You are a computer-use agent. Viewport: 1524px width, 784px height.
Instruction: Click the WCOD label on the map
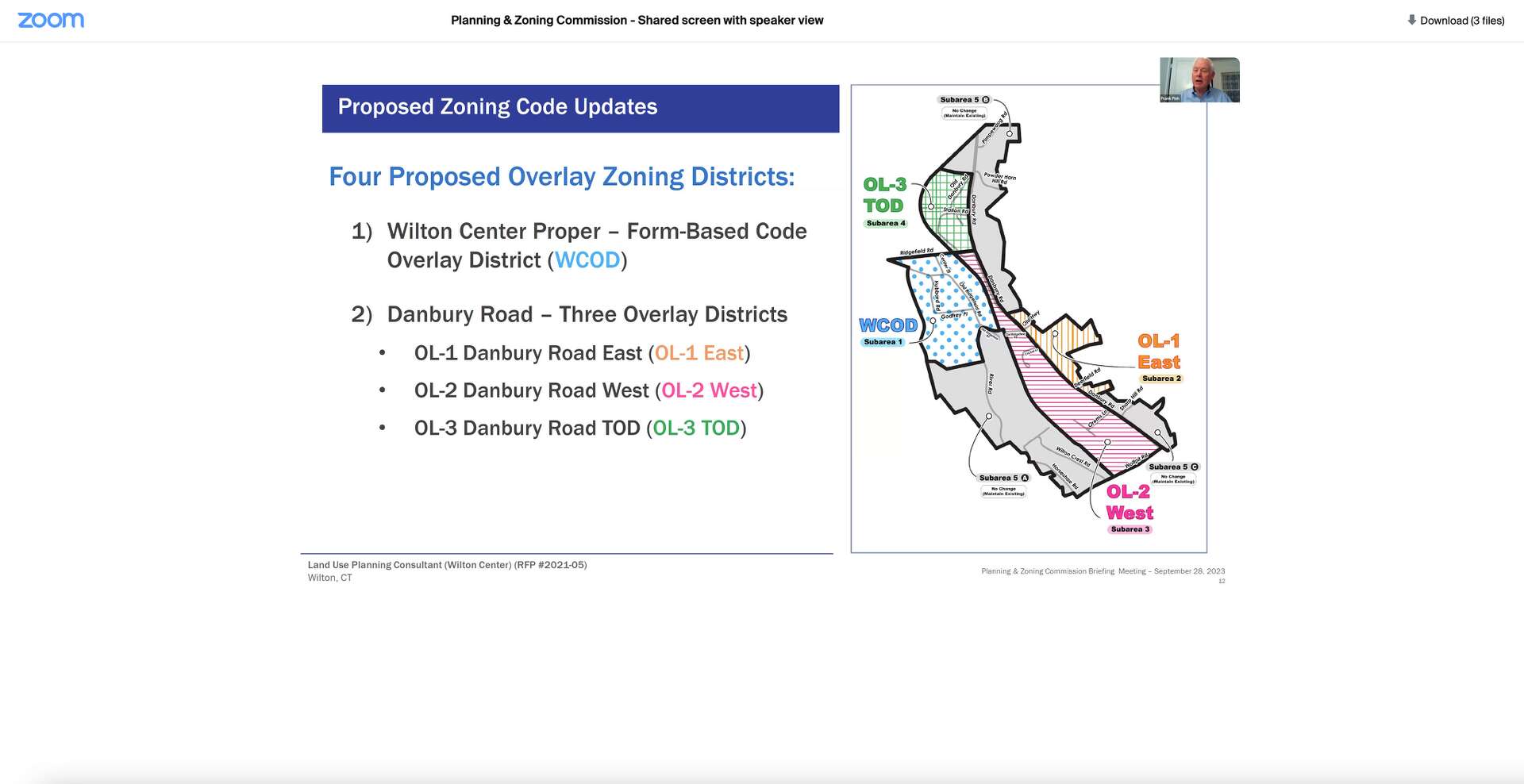[x=888, y=325]
